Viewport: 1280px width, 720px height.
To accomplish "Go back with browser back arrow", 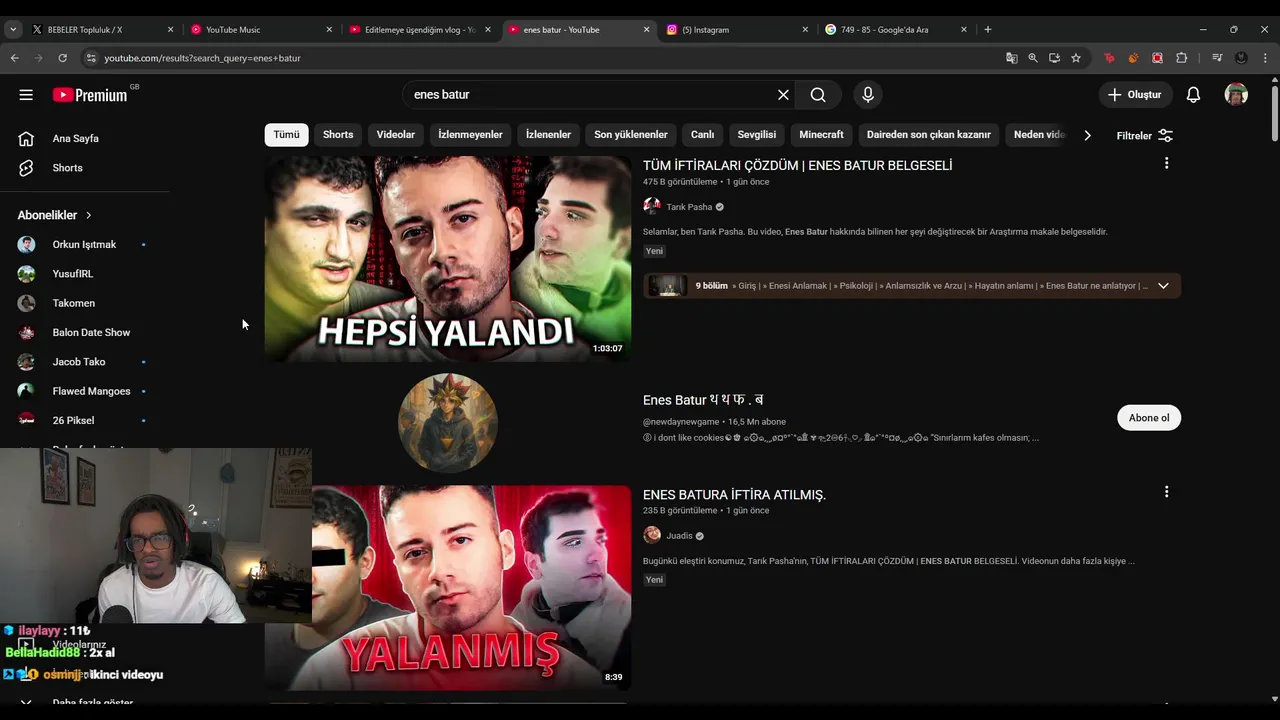I will [15, 58].
